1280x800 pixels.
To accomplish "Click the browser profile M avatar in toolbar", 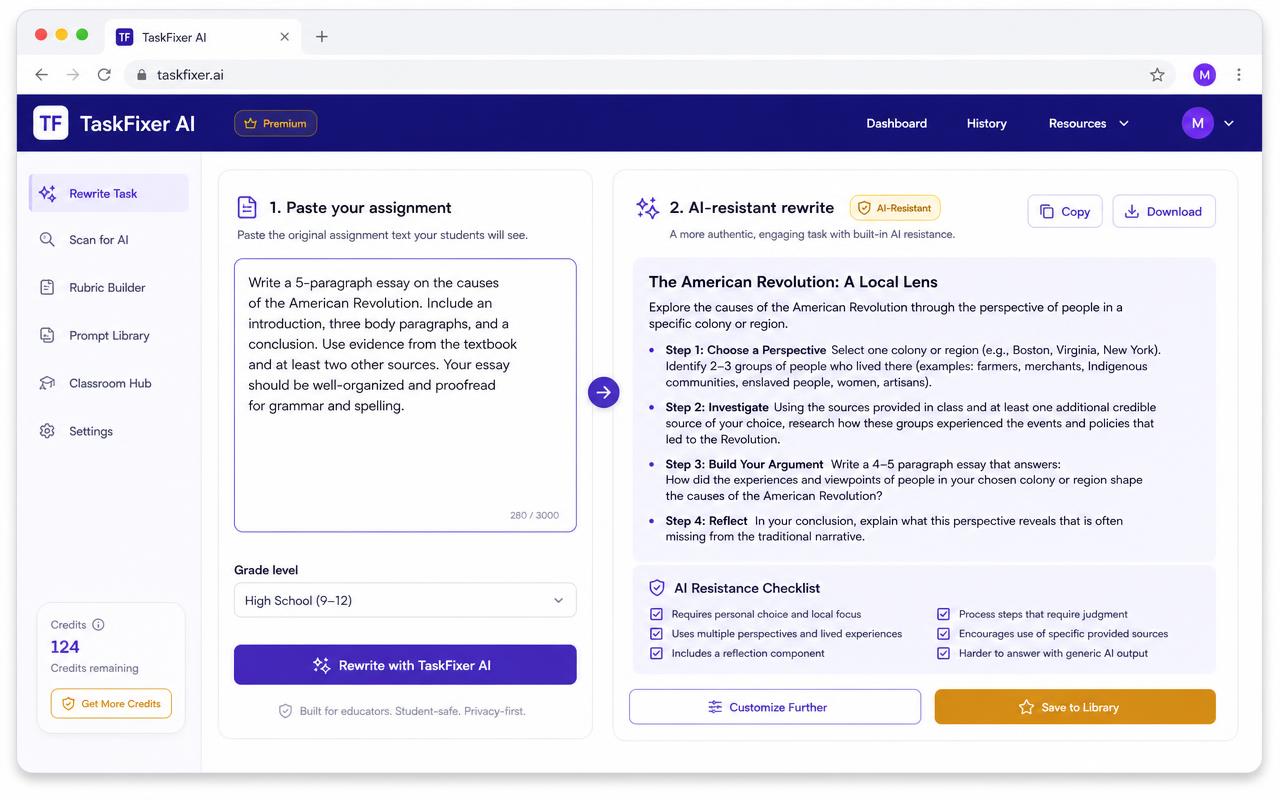I will (1204, 74).
